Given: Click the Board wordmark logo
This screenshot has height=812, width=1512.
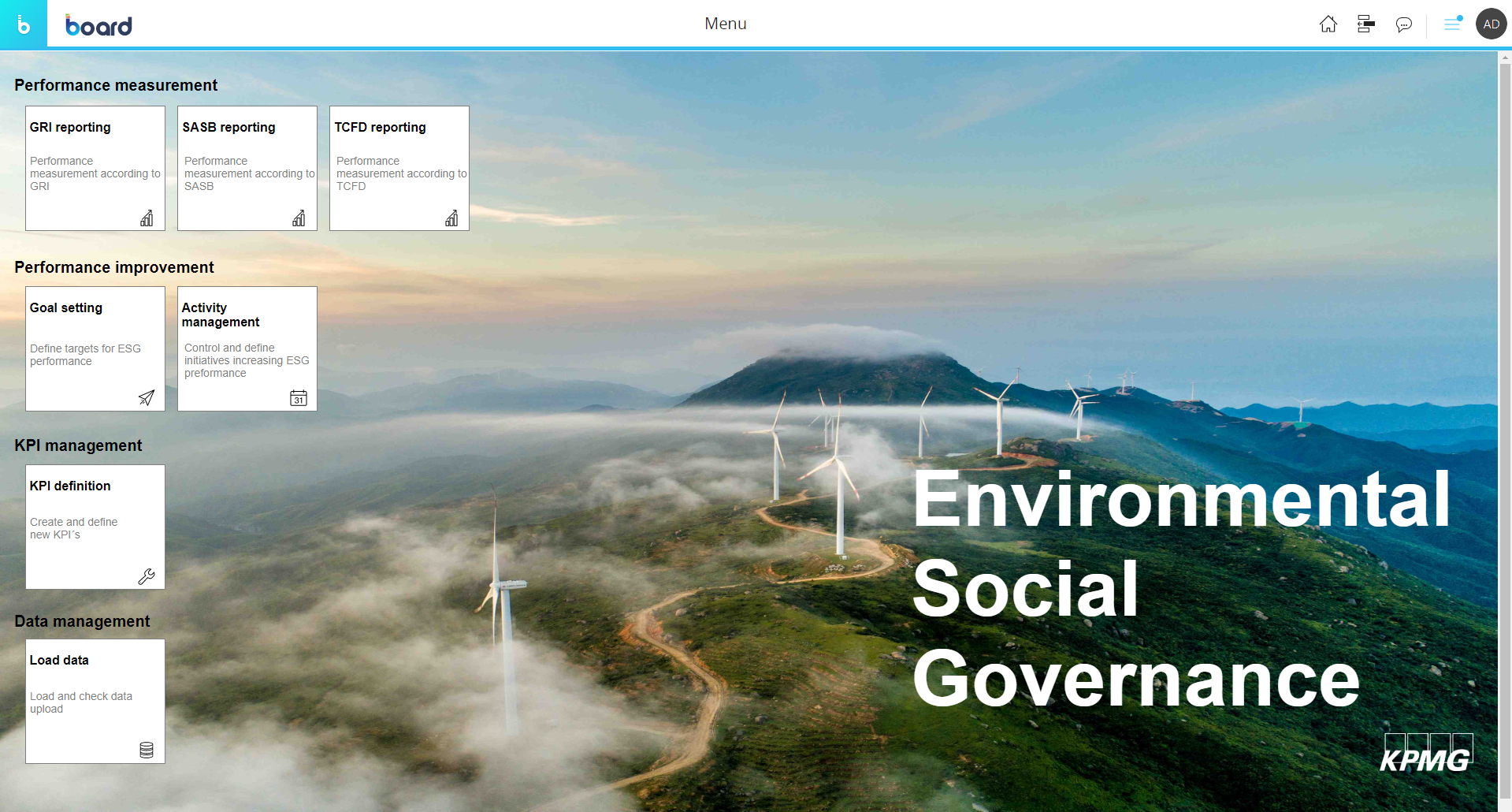Looking at the screenshot, I should coord(98,25).
